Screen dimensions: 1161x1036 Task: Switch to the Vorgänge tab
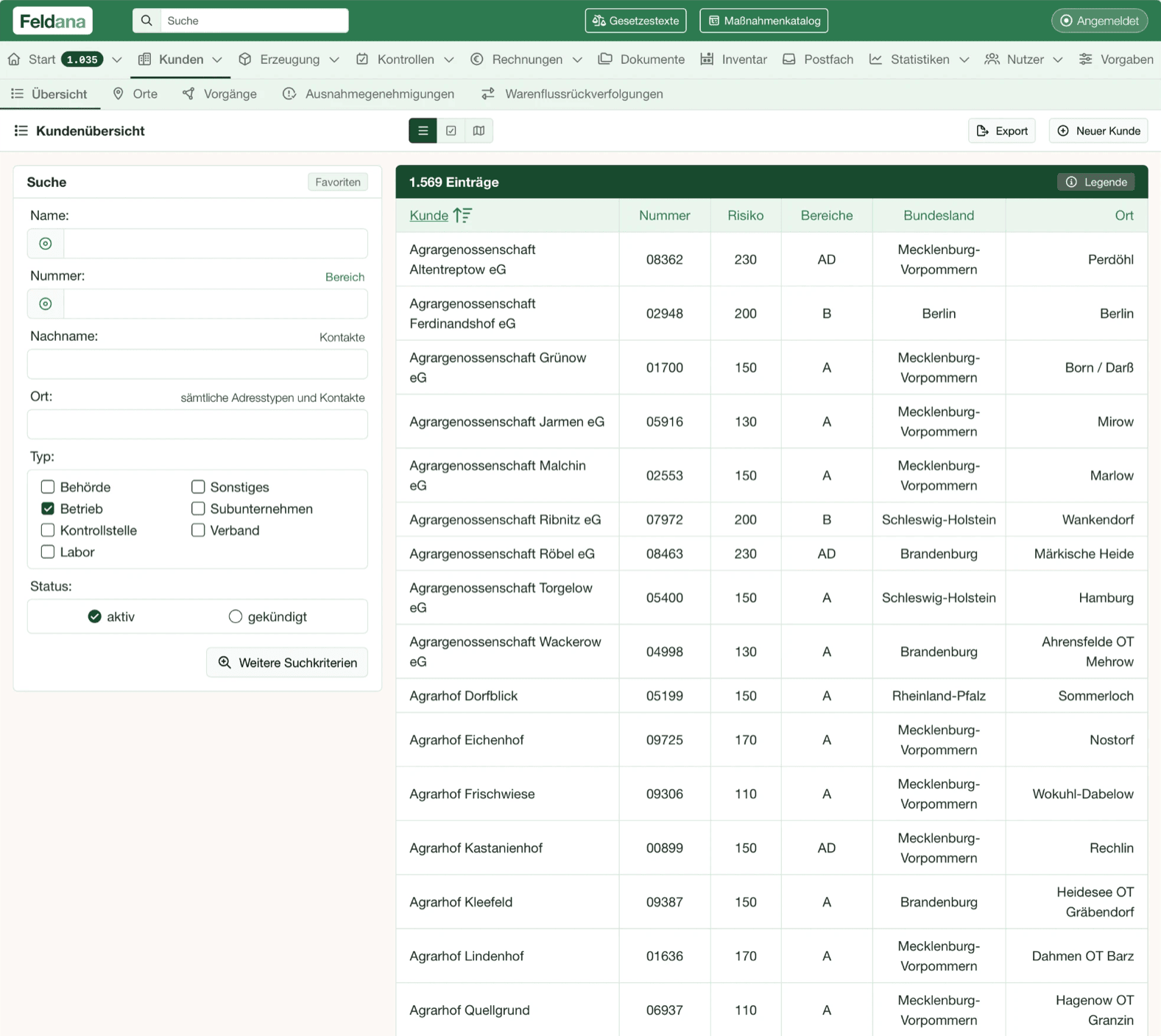pyautogui.click(x=219, y=94)
